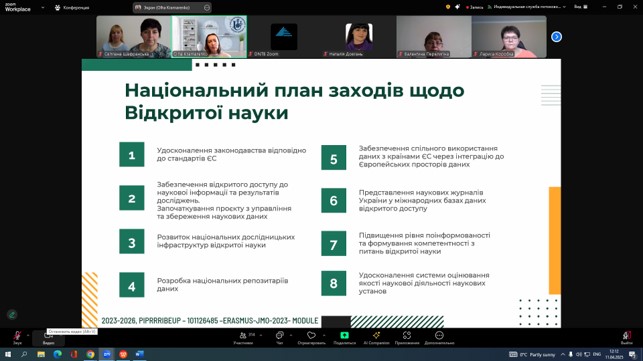Viewport: 643px width, 361px height.
Task: Click text 'Розробка національних репозитаріїв даних'
Action: (x=223, y=285)
